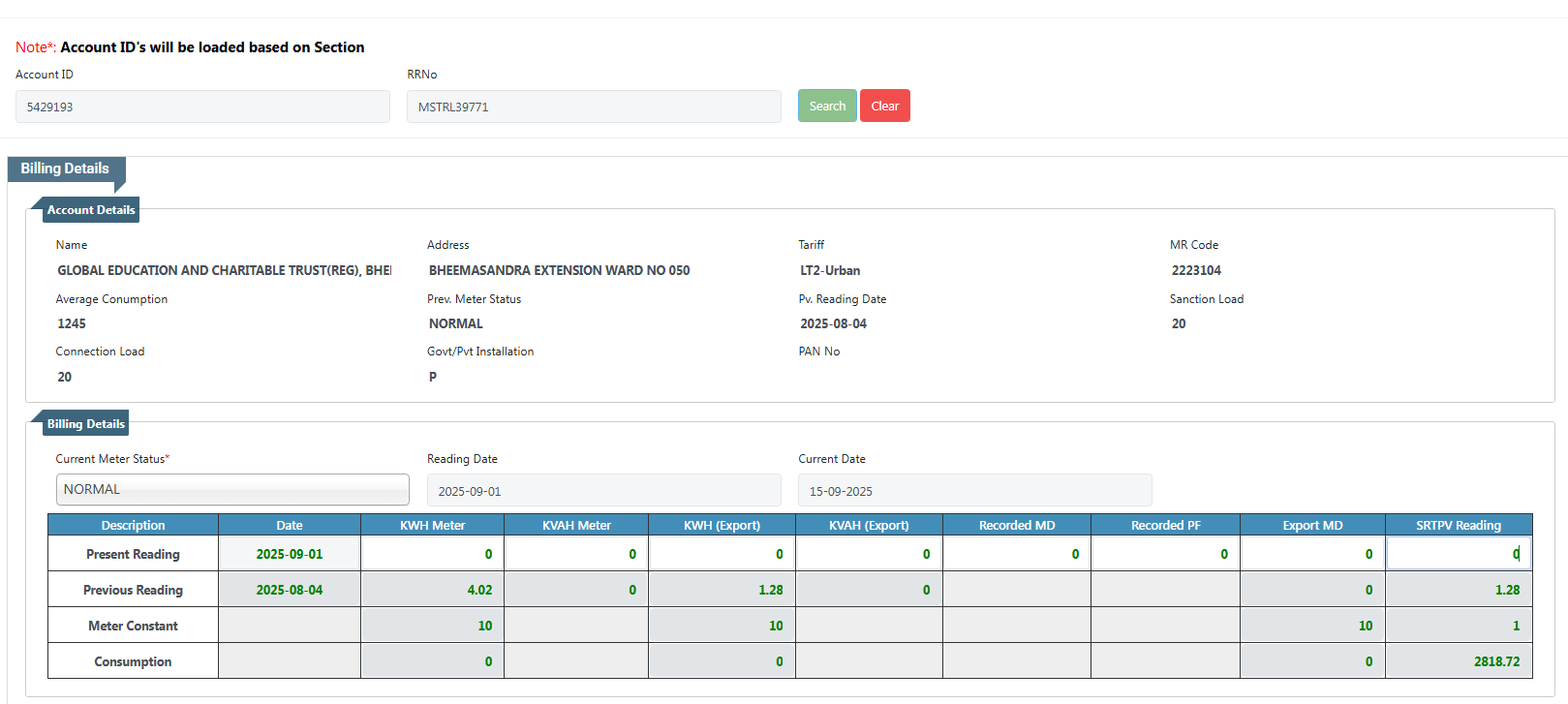The height and width of the screenshot is (704, 1568).
Task: Click the Present Reading date cell
Action: tap(289, 554)
